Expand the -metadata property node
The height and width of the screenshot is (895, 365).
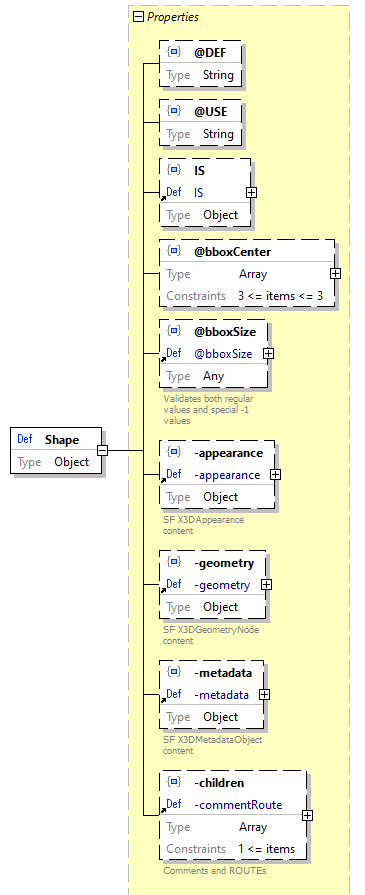(264, 695)
